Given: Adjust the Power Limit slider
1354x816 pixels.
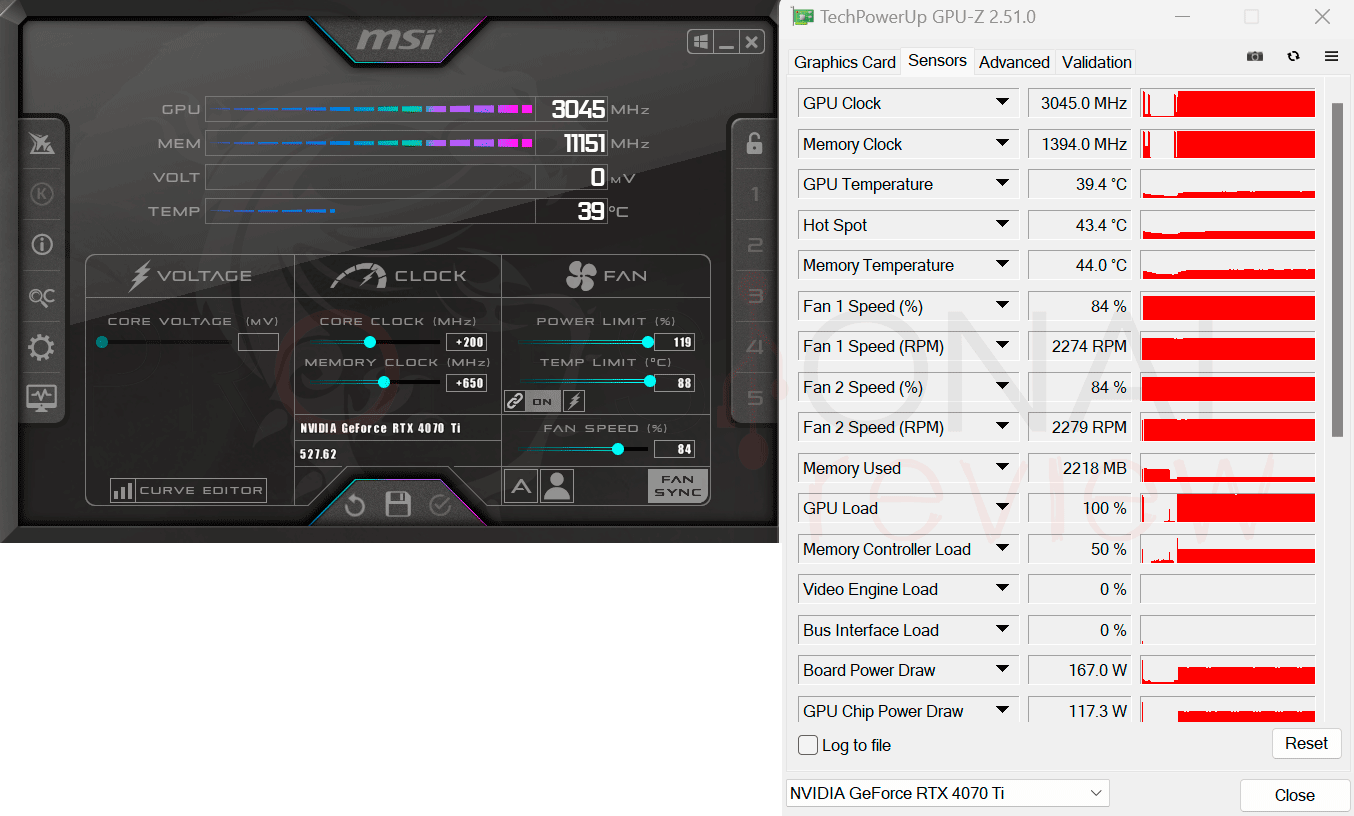Looking at the screenshot, I should (647, 342).
